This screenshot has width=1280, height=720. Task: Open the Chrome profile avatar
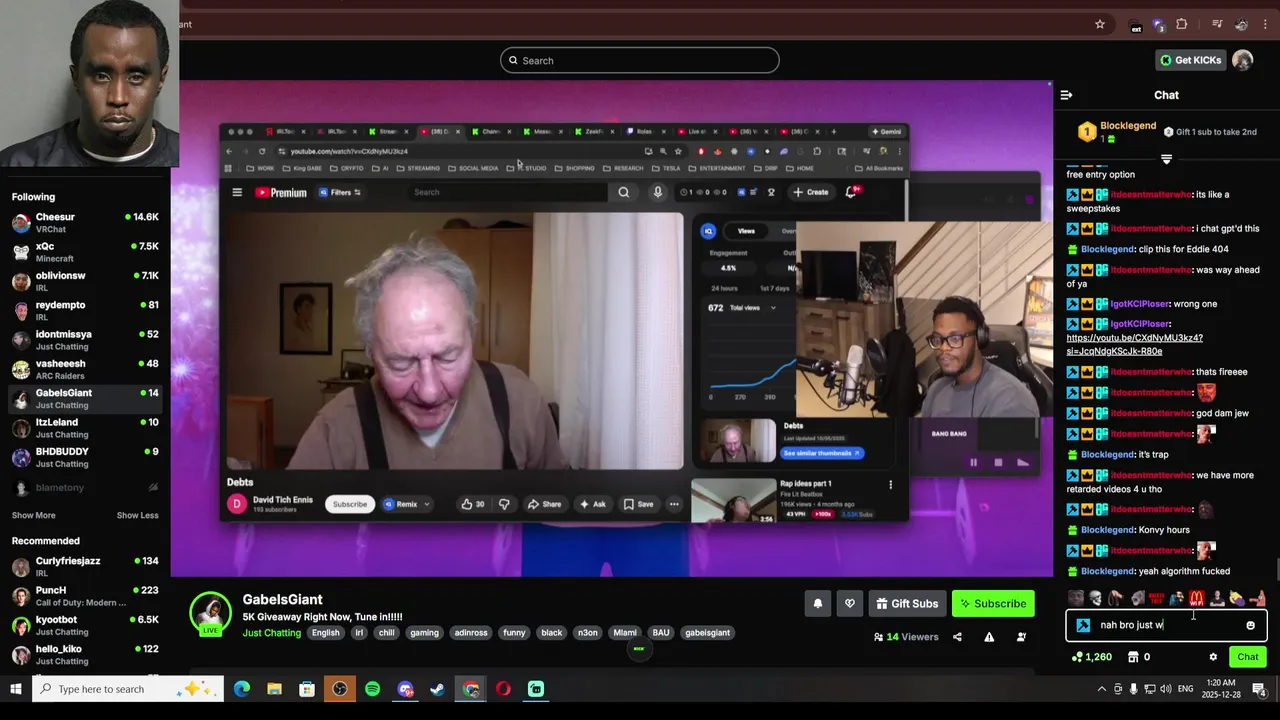[x=1241, y=24]
